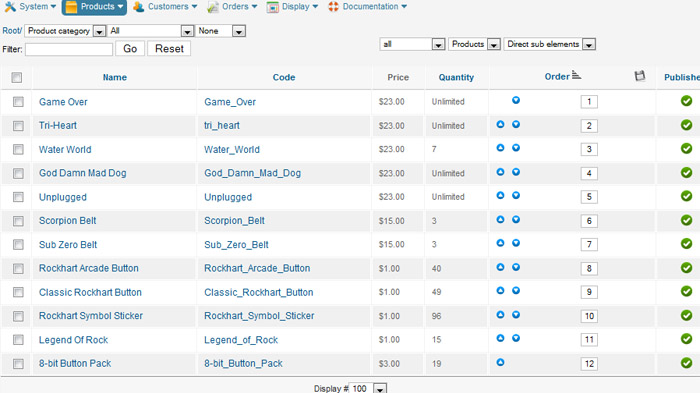
Task: Unpublish Game Over via green check
Action: click(x=687, y=101)
